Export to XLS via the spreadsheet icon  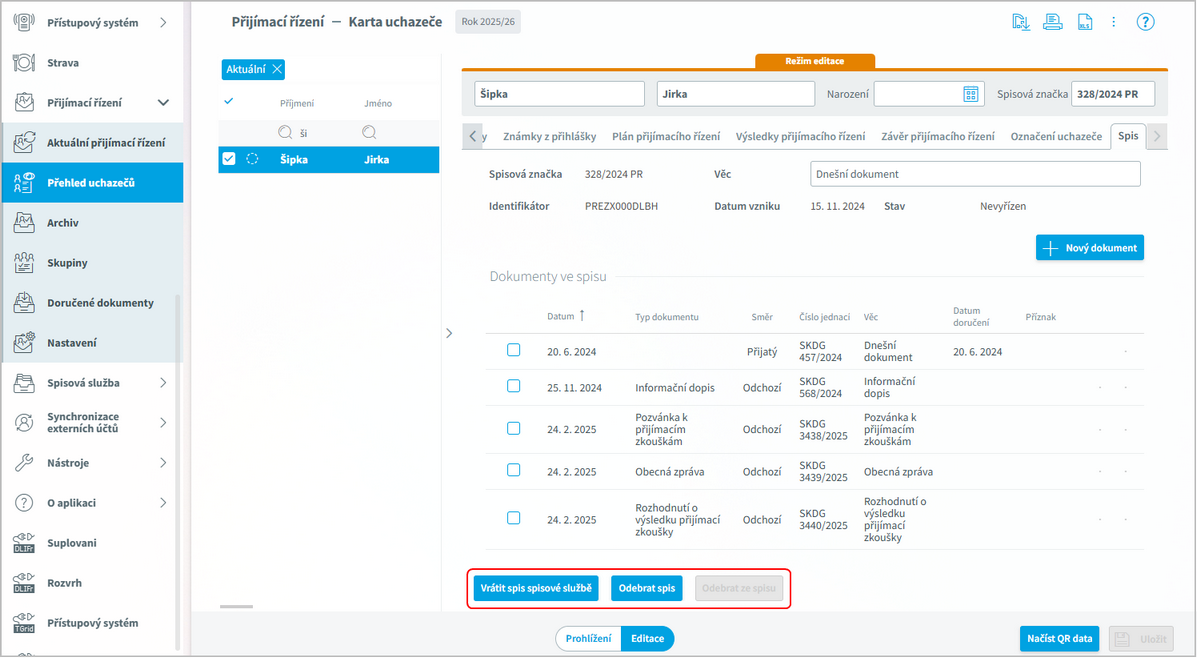click(x=1085, y=22)
